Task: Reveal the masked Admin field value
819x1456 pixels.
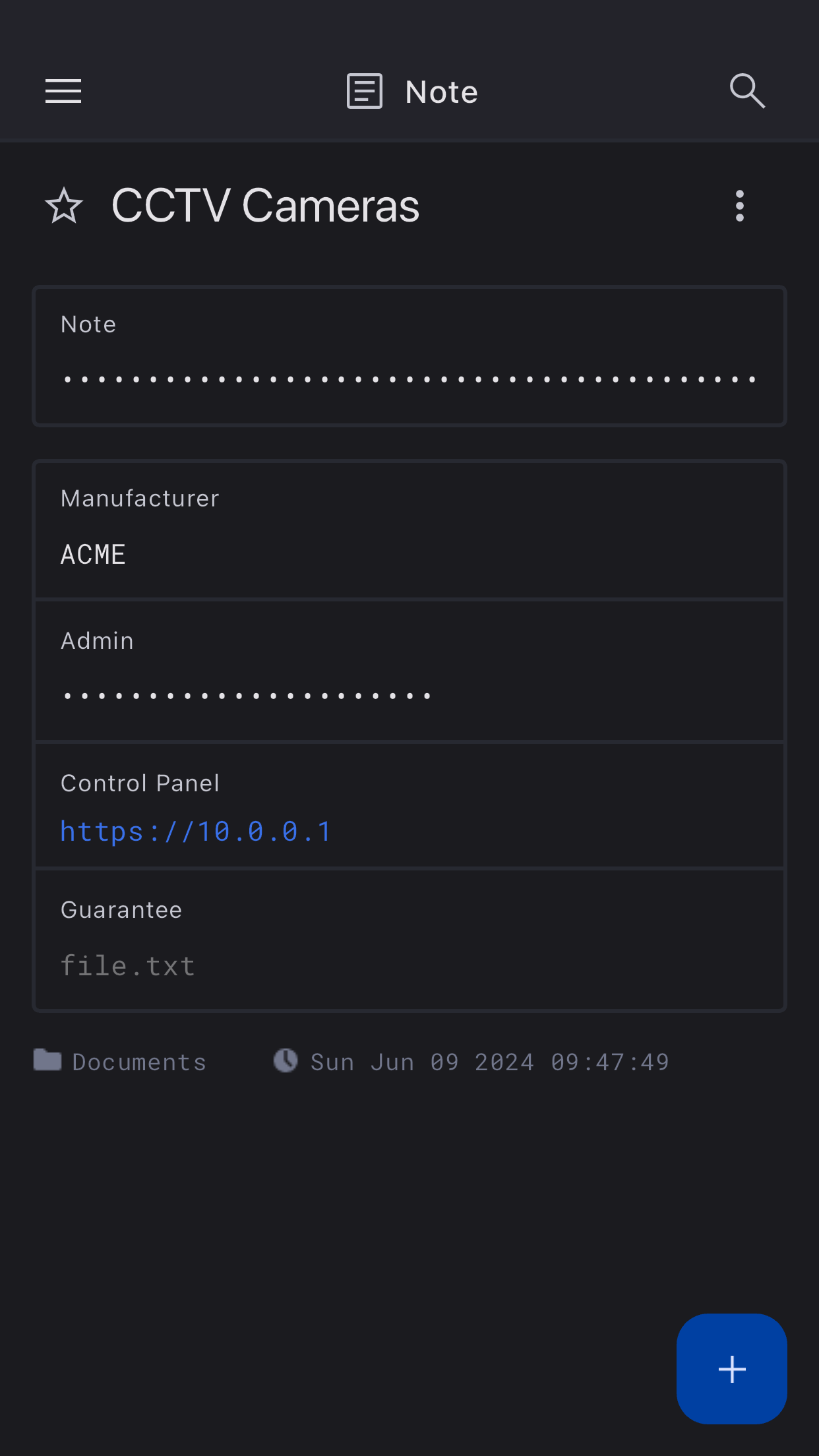Action: [x=247, y=696]
